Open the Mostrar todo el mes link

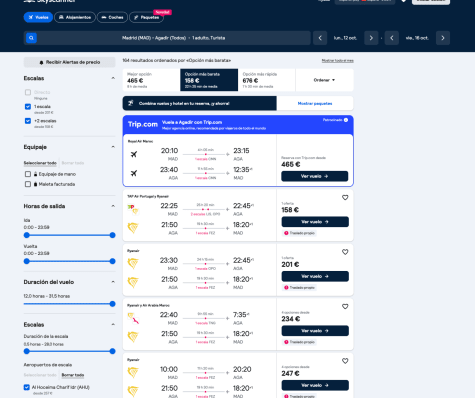coord(338,61)
